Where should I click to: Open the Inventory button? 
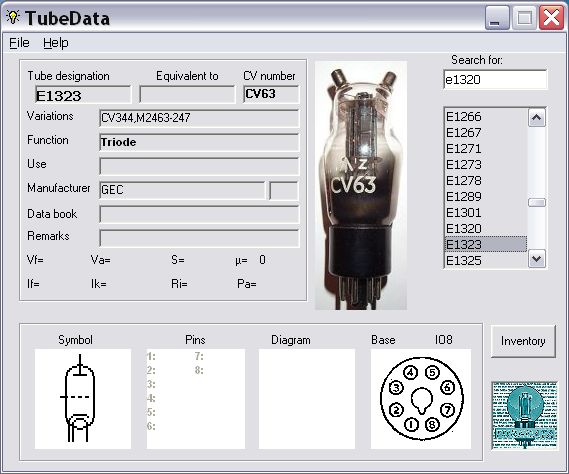coord(523,341)
